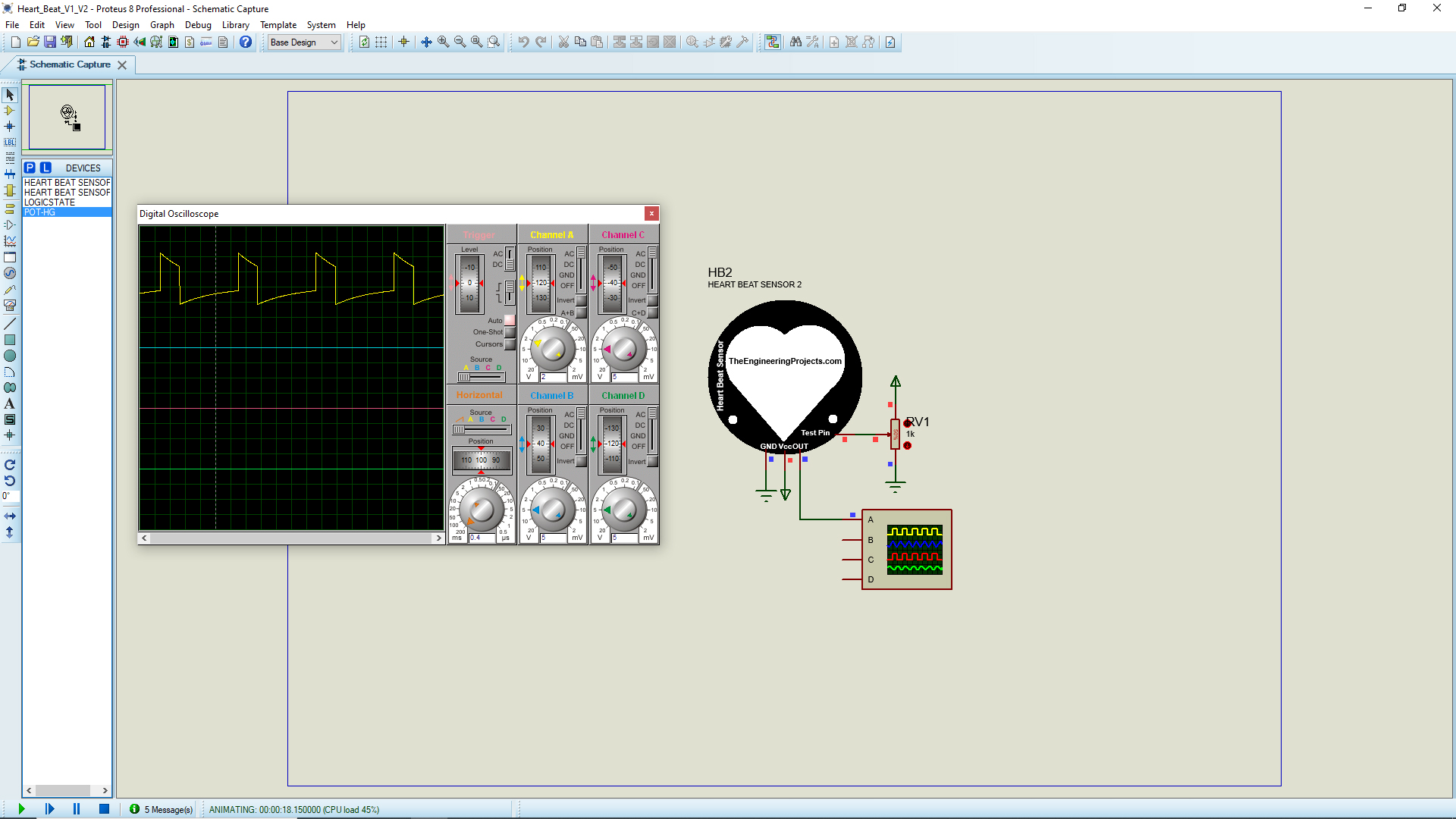Select the Wire Label (LBL) tool

click(x=10, y=143)
